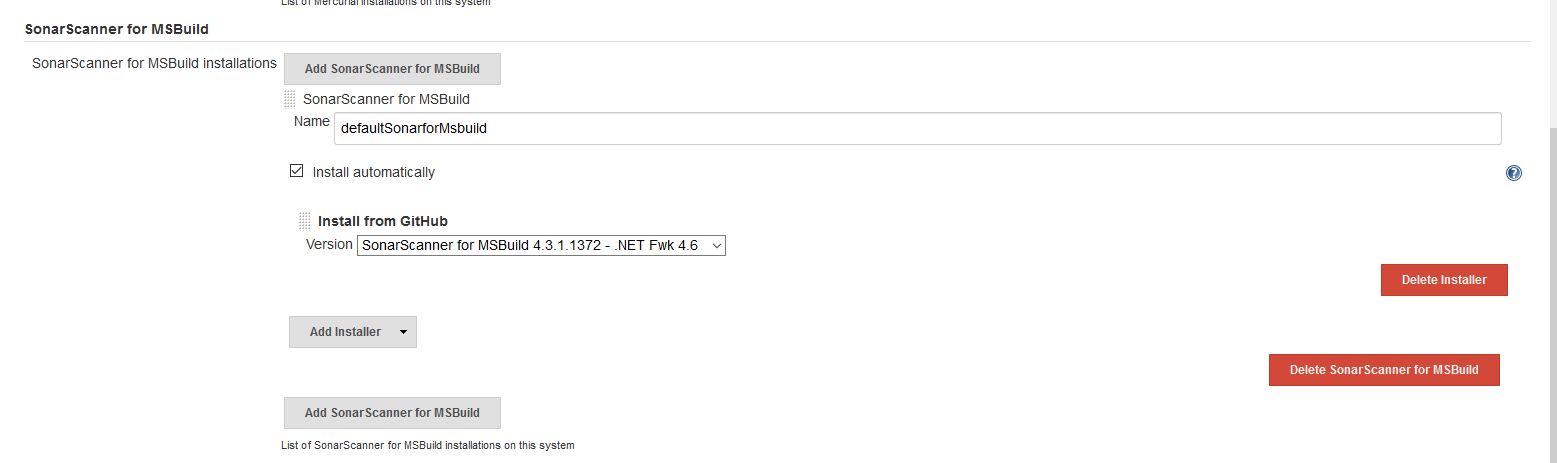Click the "SonarScanner for MSBuild installations" label

[154, 63]
